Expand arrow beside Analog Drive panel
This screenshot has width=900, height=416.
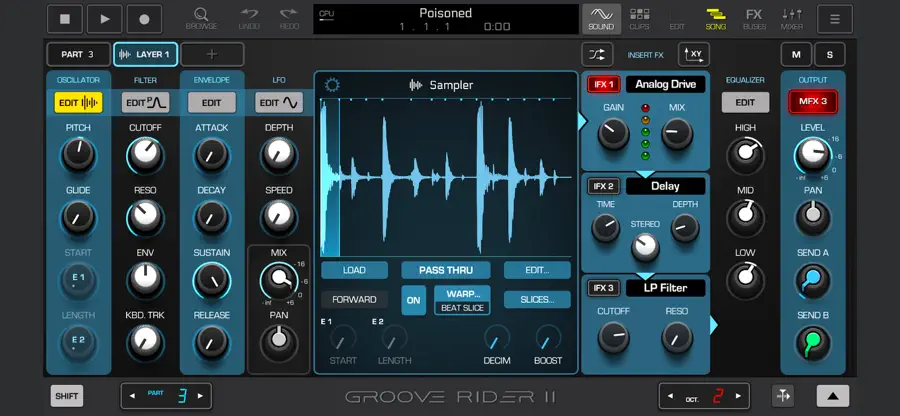pyautogui.click(x=582, y=121)
